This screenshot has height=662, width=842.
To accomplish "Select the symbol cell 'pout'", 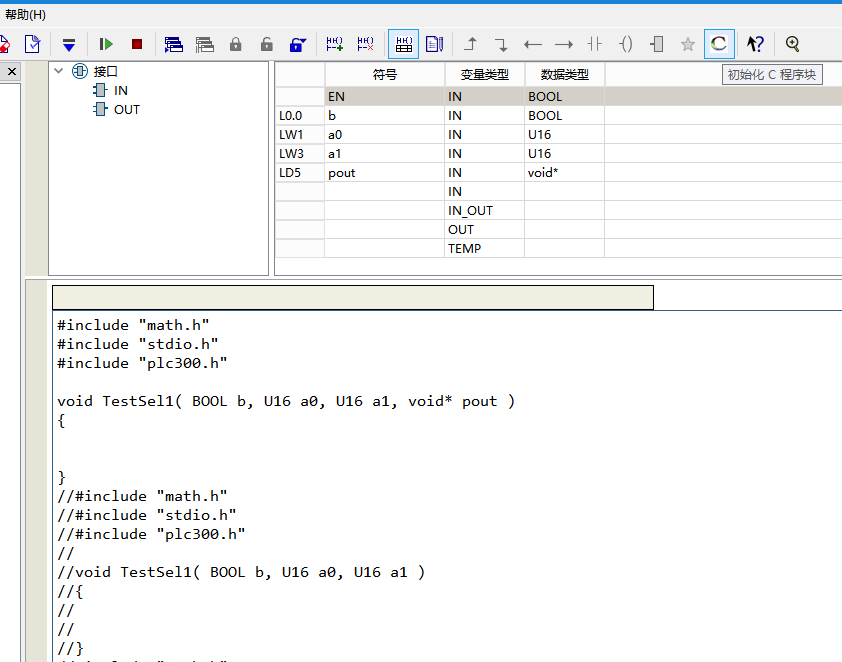I will point(384,173).
